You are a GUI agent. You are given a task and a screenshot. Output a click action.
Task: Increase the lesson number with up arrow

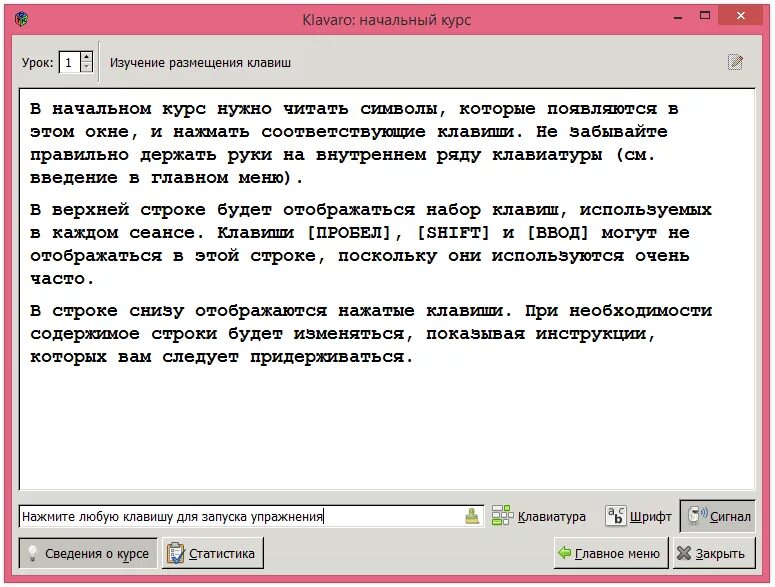pos(86,57)
